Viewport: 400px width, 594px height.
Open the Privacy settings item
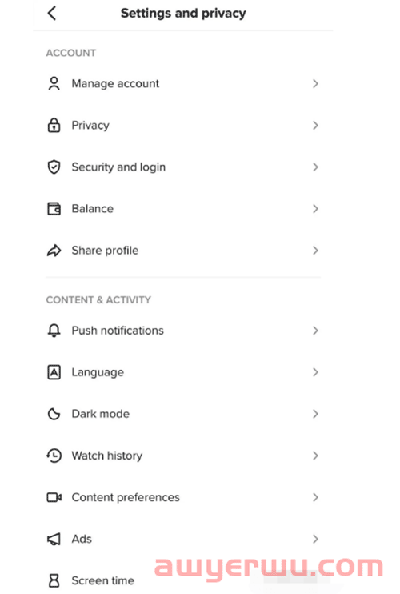pos(183,125)
